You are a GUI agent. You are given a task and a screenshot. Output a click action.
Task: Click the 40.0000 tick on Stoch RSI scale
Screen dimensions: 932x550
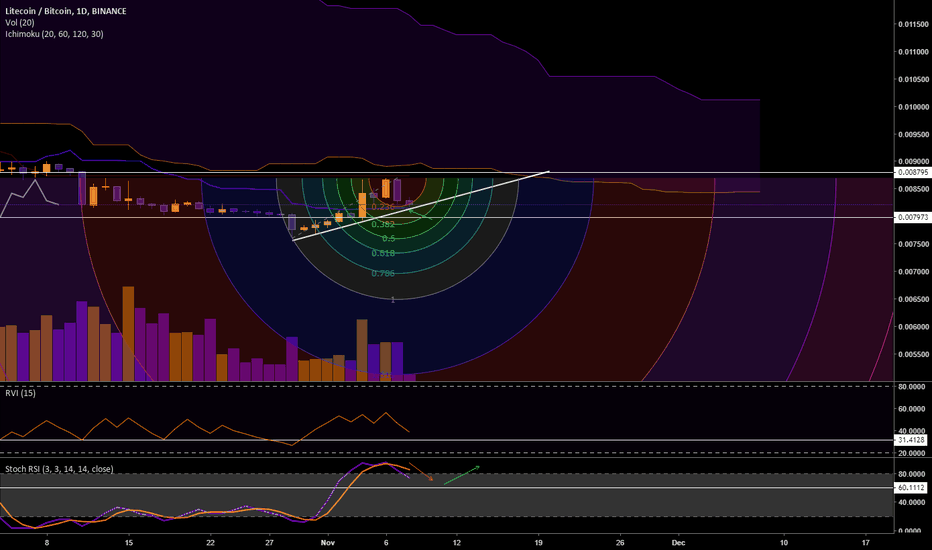tap(912, 502)
